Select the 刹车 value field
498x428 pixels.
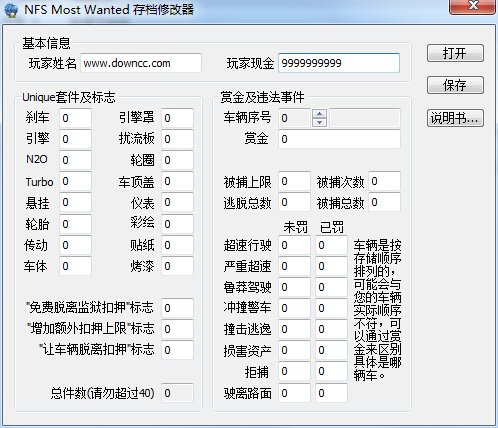pos(75,118)
